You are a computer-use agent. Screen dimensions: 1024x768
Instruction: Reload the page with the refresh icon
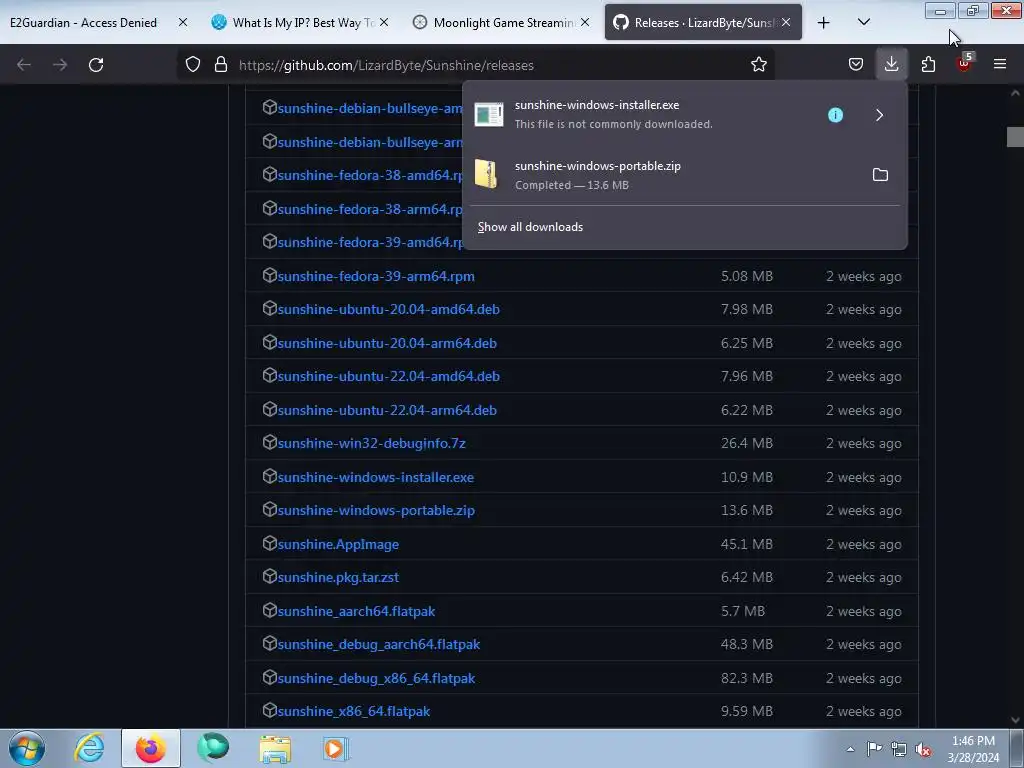(96, 65)
